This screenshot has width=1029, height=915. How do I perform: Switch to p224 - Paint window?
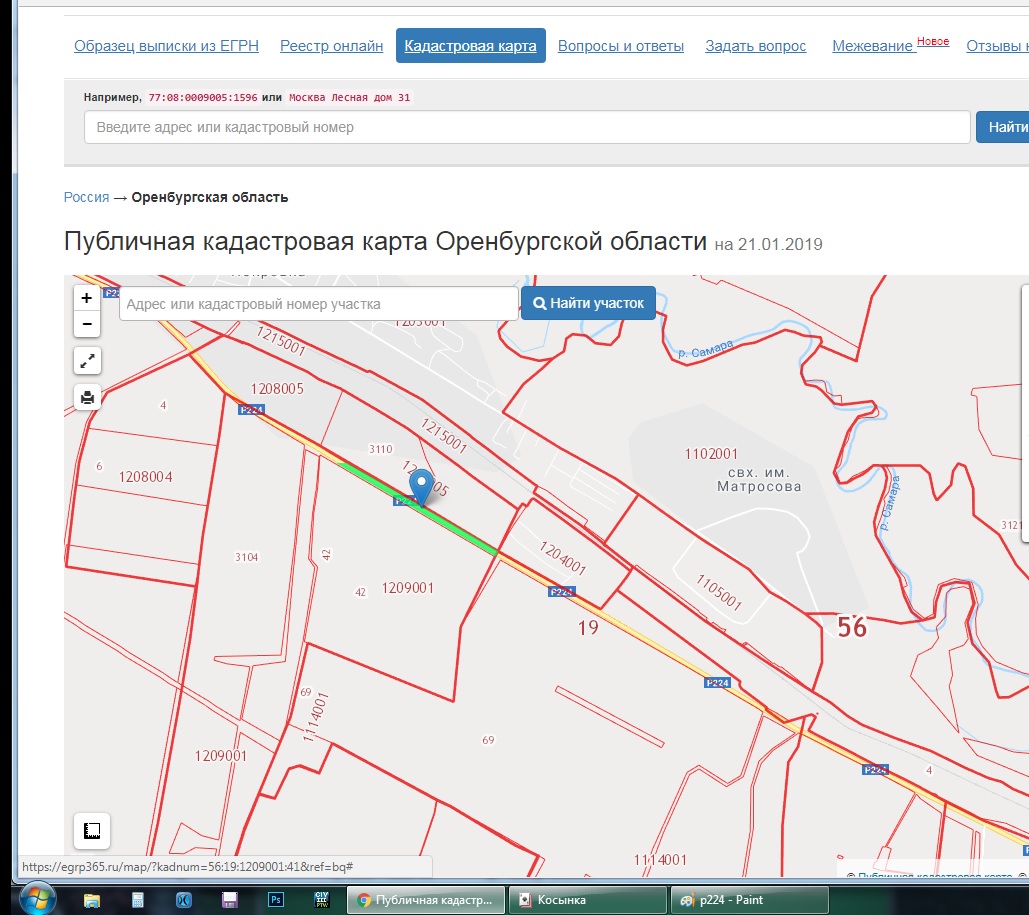coord(749,900)
